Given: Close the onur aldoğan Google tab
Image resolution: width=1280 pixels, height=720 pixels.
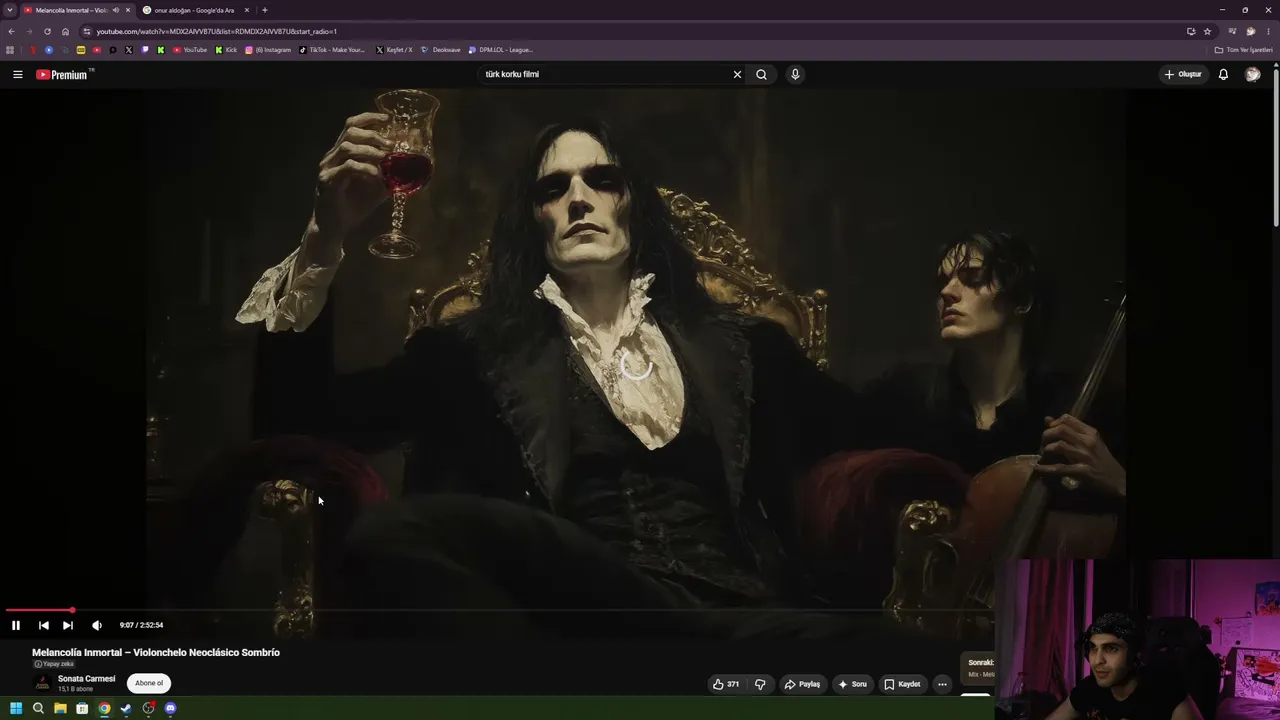Looking at the screenshot, I should pyautogui.click(x=246, y=10).
